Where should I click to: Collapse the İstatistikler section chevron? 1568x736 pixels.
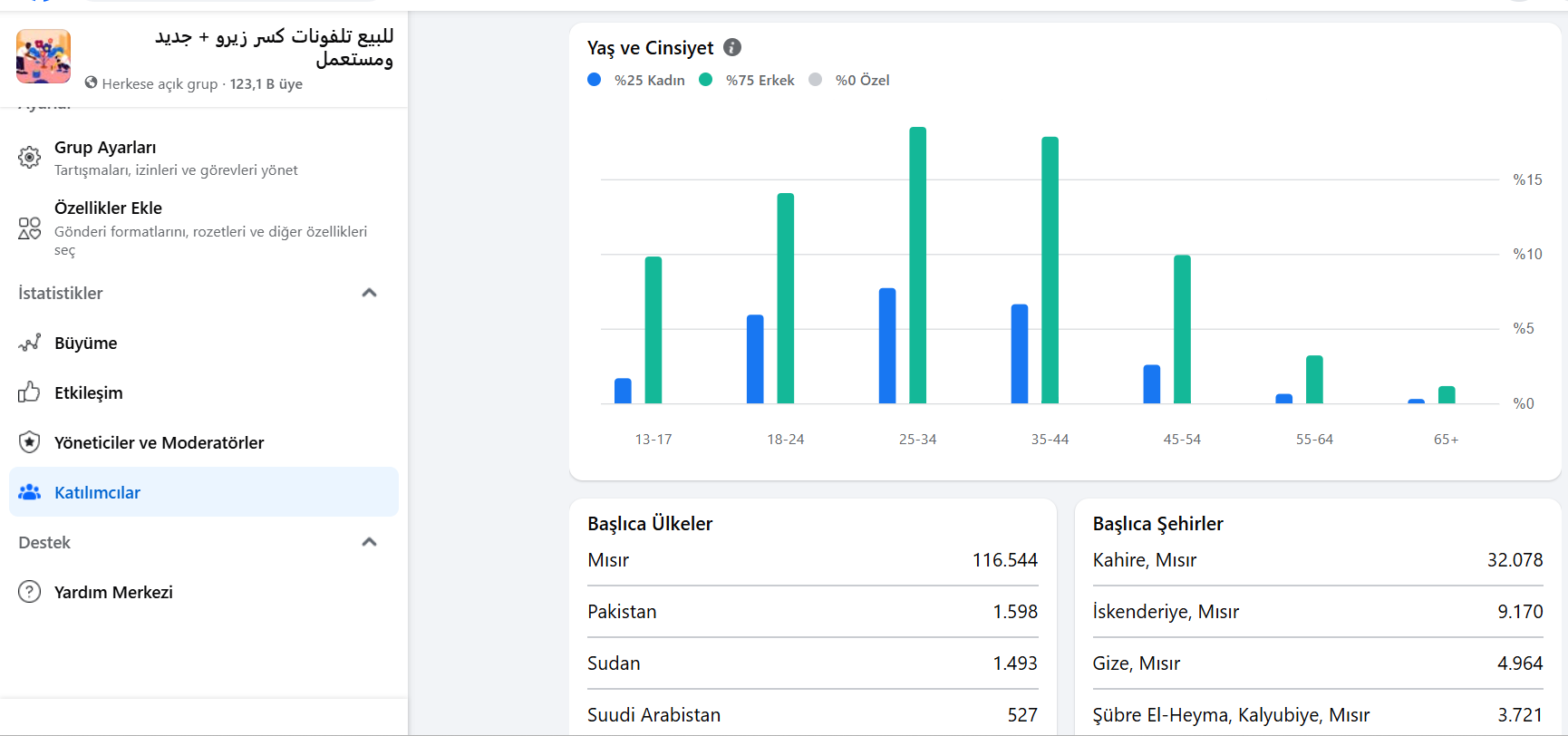click(369, 293)
